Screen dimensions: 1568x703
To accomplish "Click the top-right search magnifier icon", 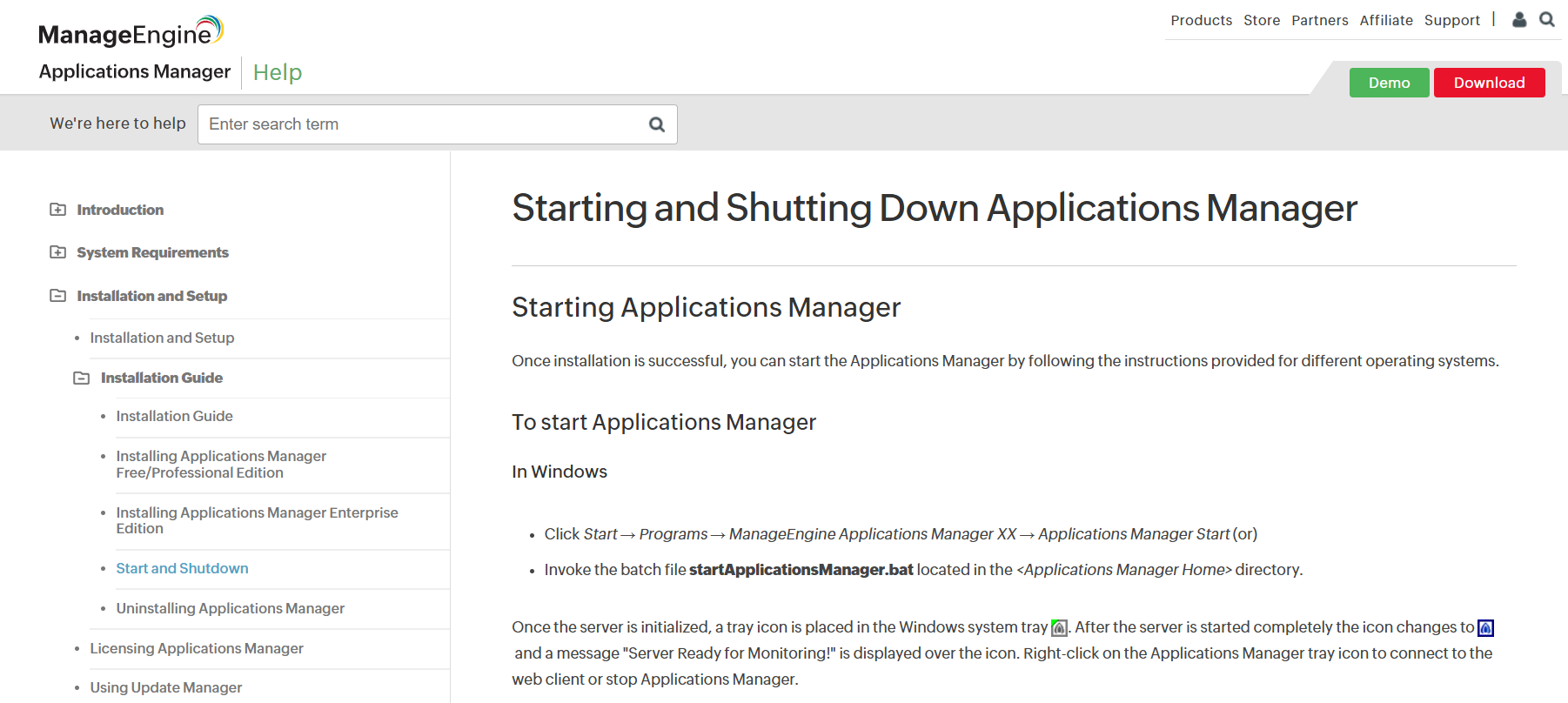I will tap(1547, 19).
